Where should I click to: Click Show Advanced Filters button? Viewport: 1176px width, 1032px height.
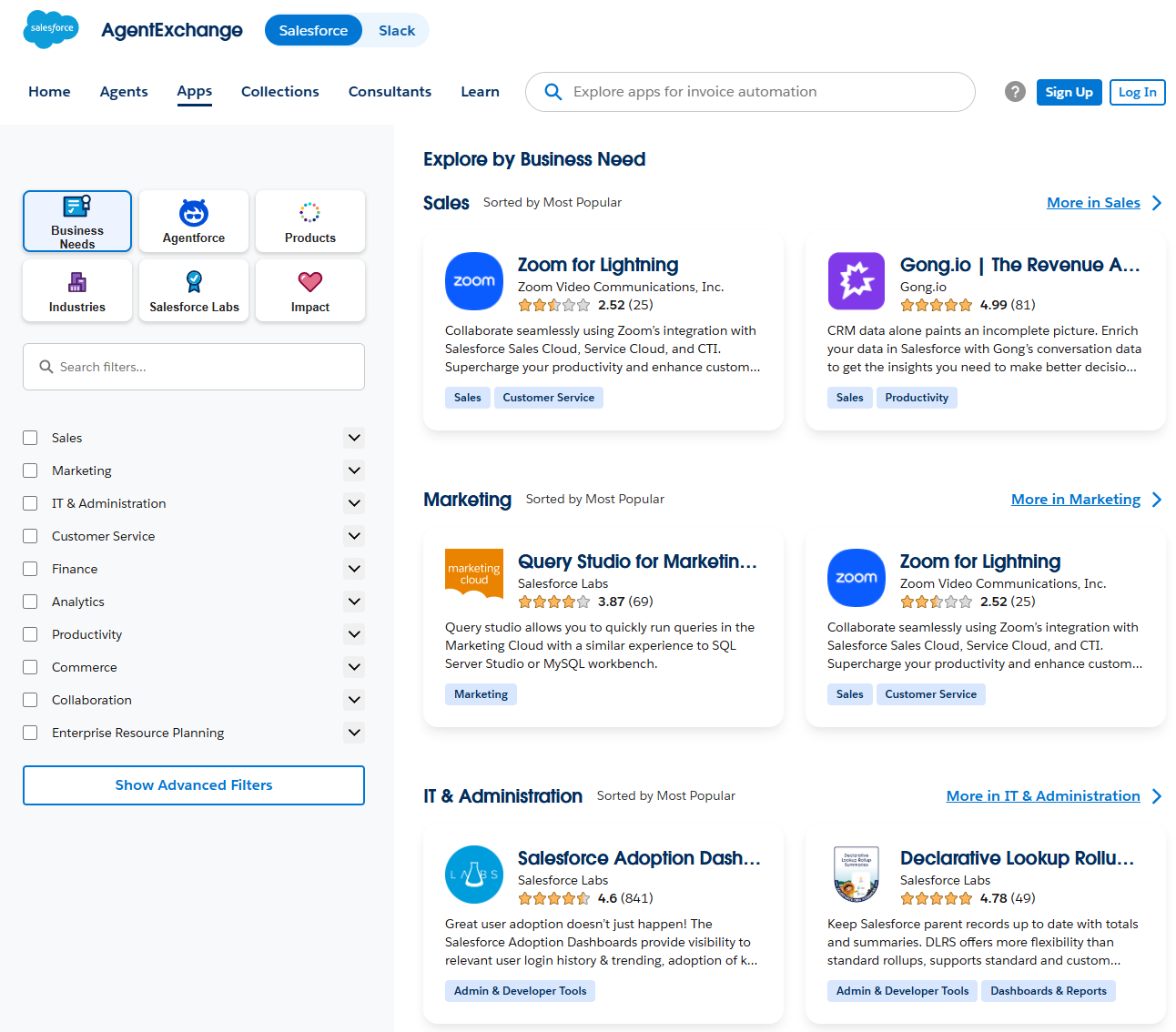tap(194, 785)
